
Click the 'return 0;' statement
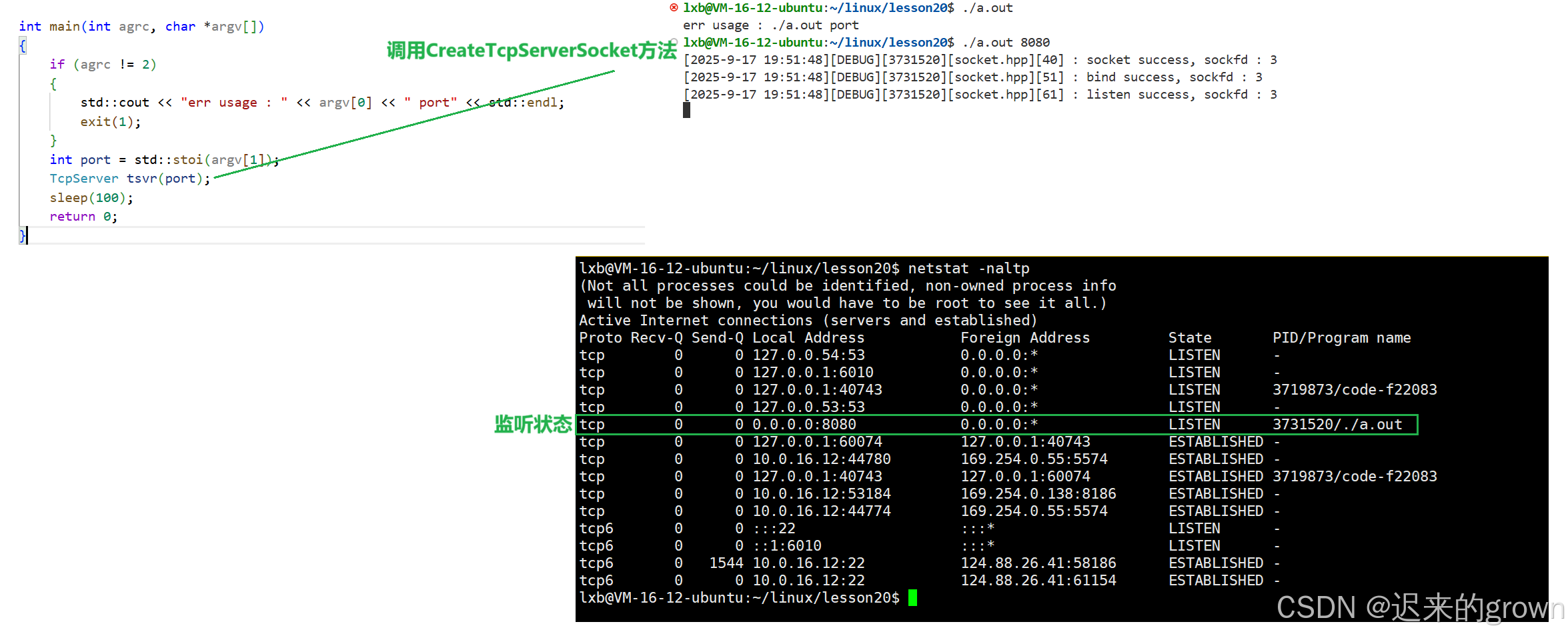click(83, 217)
